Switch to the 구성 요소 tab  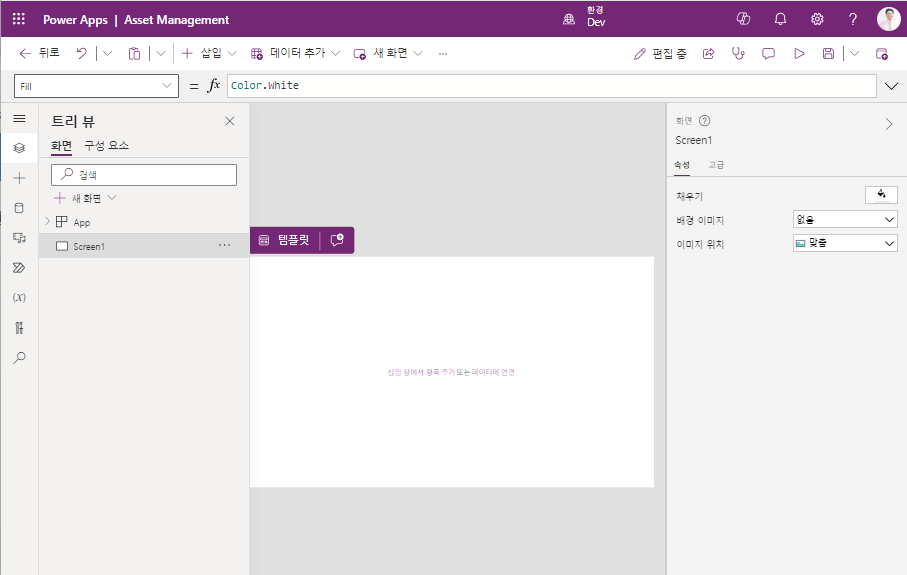(x=106, y=146)
